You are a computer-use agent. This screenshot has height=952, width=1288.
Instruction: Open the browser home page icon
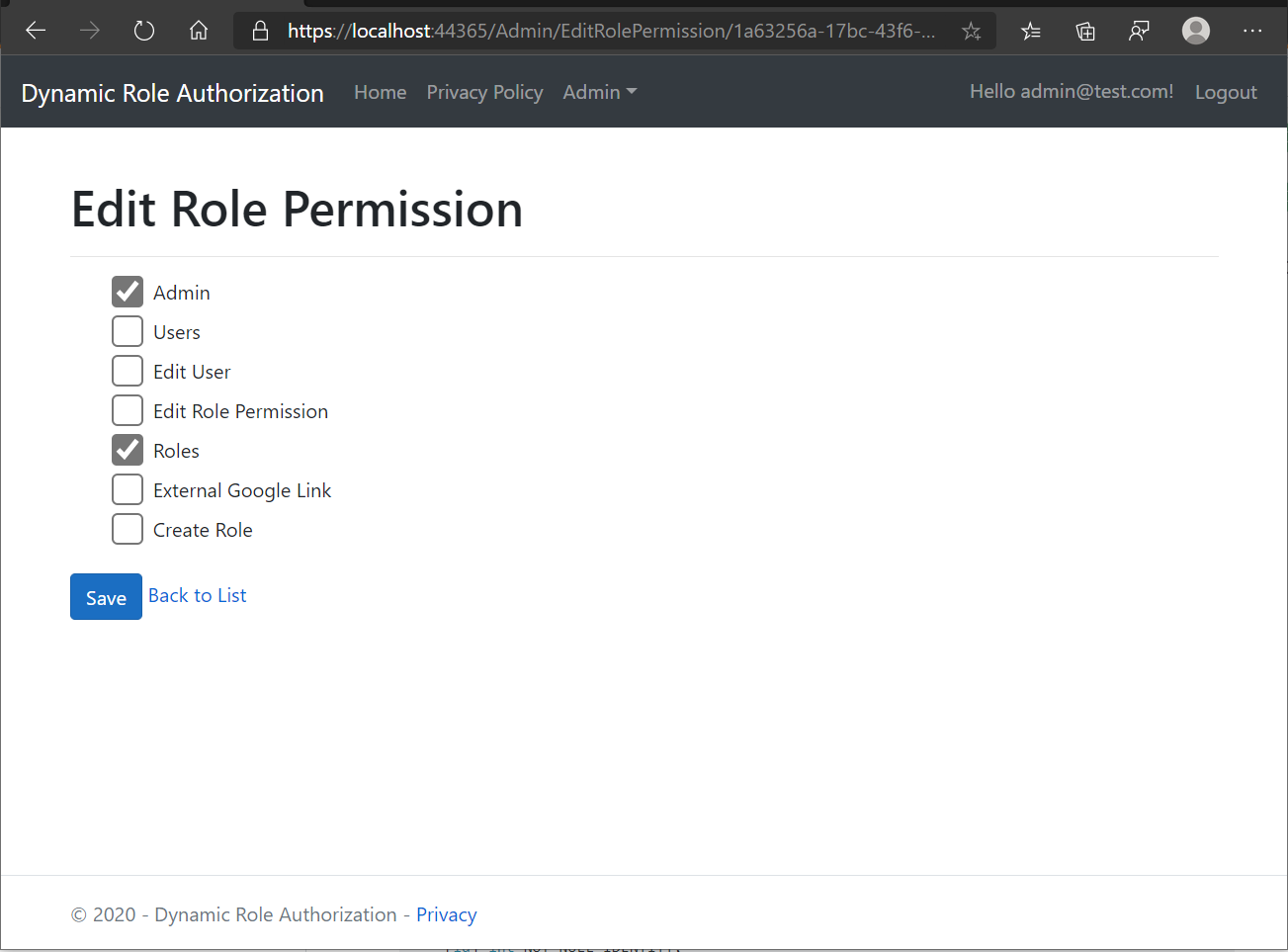199,31
